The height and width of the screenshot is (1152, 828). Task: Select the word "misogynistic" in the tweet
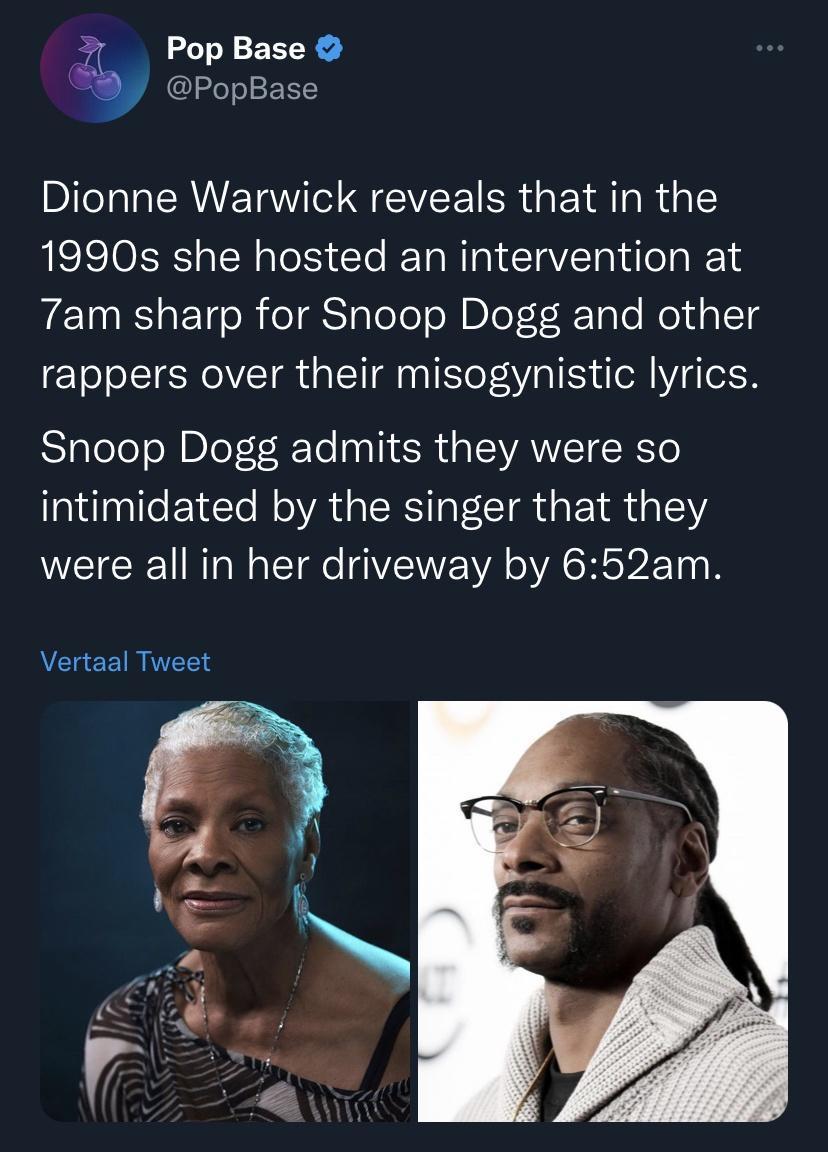pyautogui.click(x=516, y=376)
